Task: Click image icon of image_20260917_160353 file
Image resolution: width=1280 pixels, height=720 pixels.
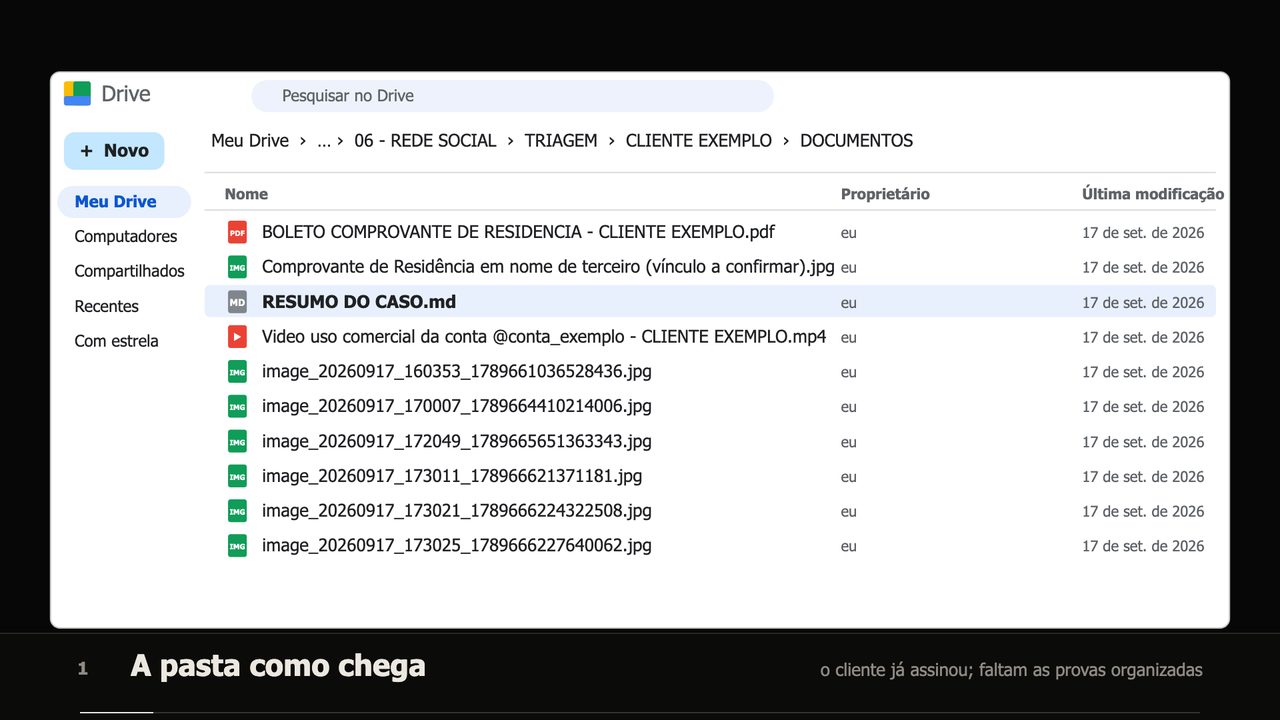Action: [x=237, y=372]
